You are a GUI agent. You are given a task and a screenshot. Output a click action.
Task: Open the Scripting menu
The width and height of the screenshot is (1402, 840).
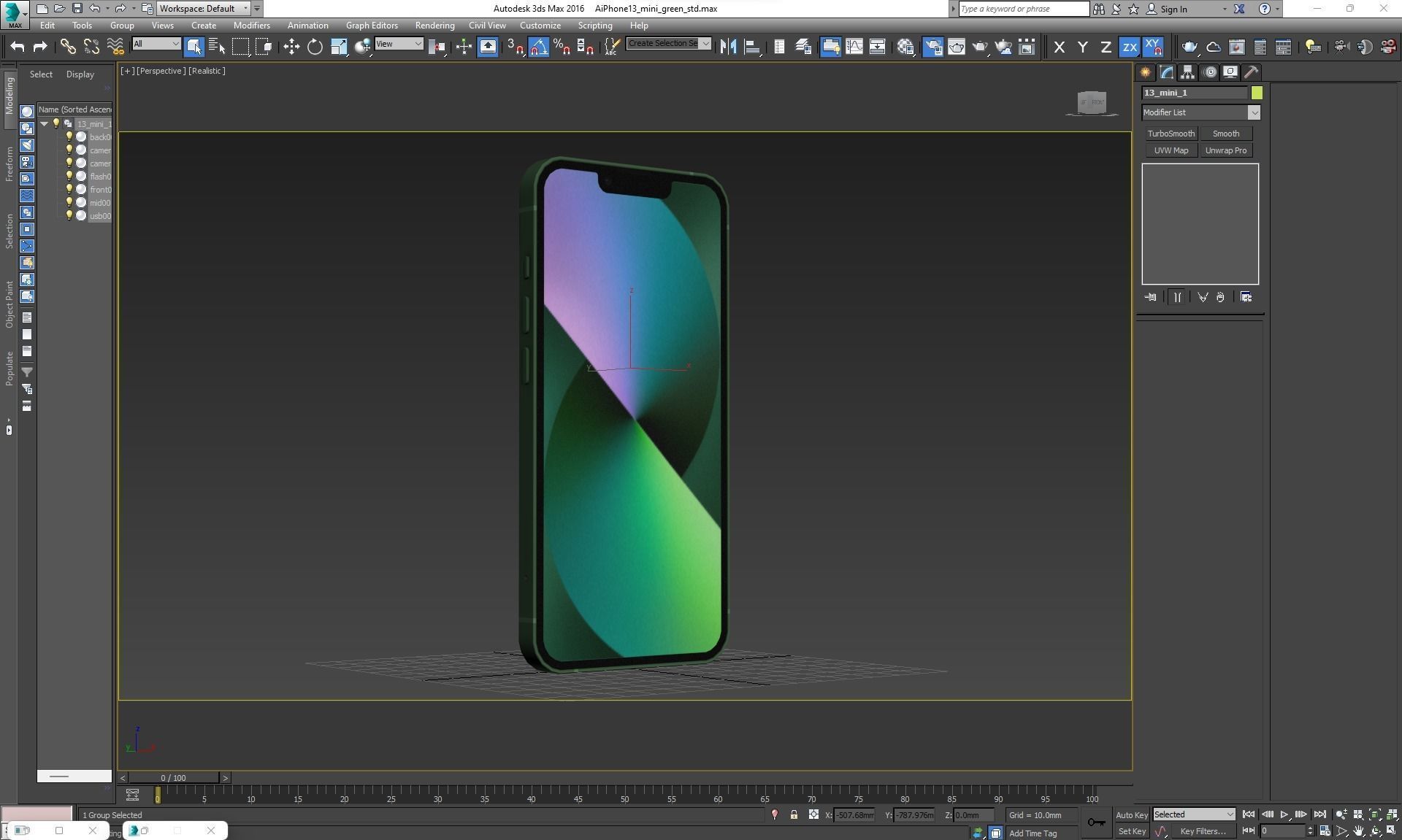click(x=595, y=26)
